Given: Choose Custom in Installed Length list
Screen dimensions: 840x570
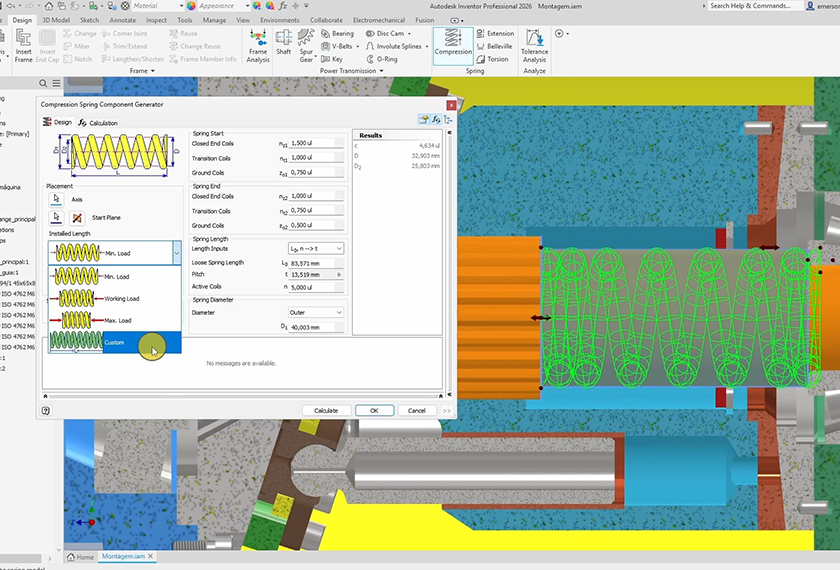Looking at the screenshot, I should click(114, 342).
